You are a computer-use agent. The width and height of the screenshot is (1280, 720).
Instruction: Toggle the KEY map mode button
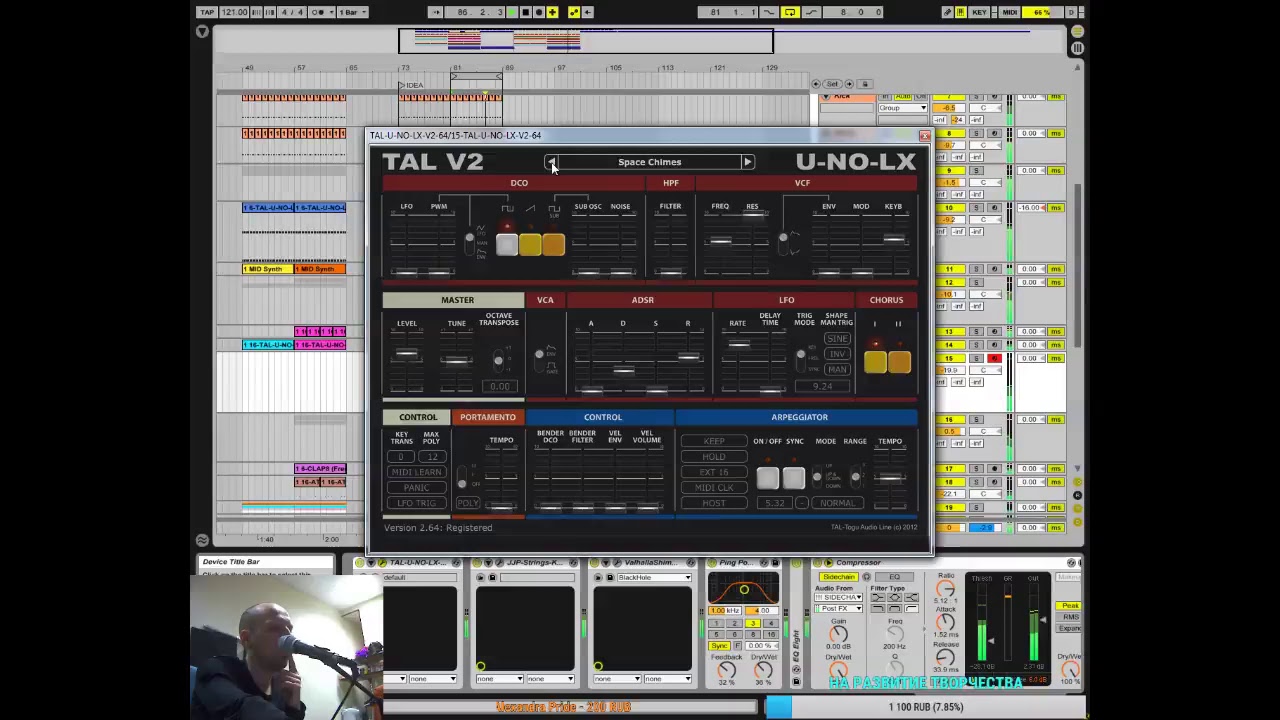tap(979, 12)
